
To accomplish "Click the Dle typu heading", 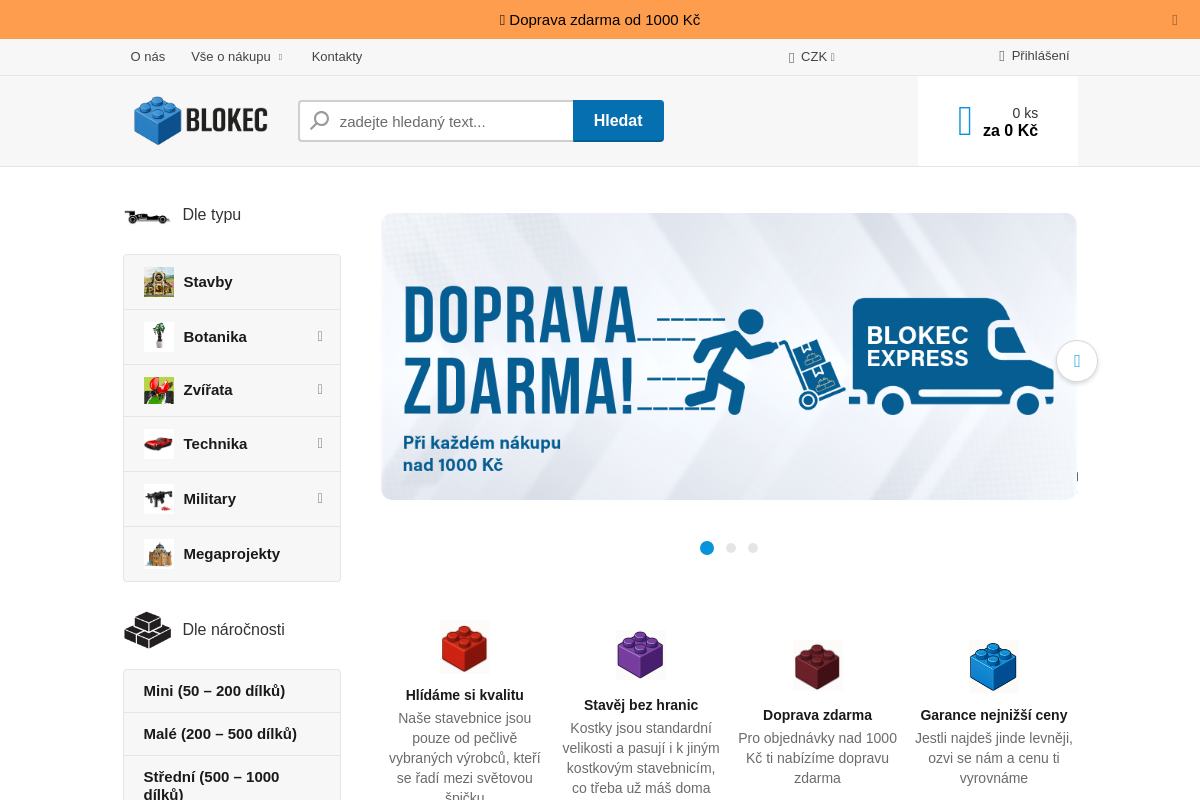I will coord(212,215).
